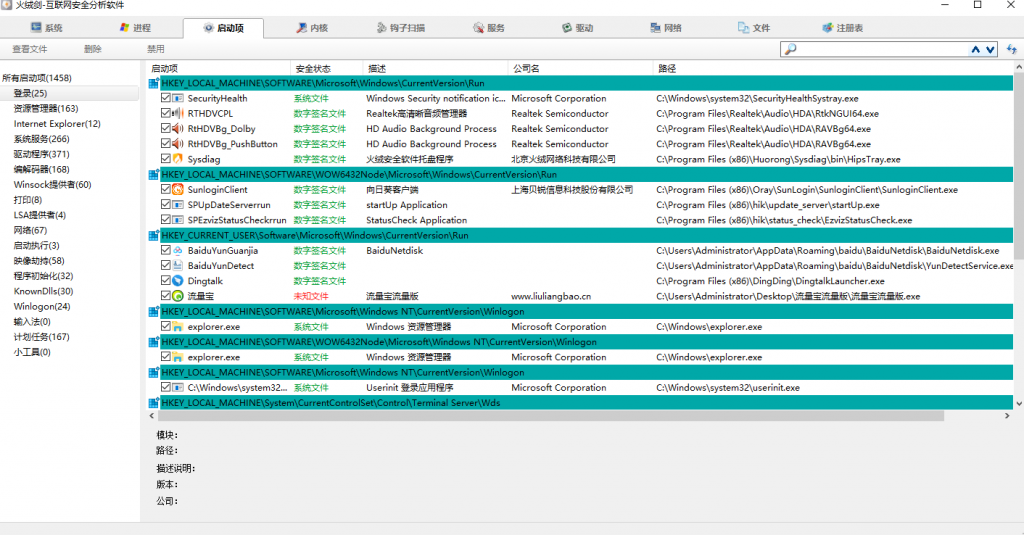The width and height of the screenshot is (1024, 535).
Task: Select the 启动项 tab
Action: tap(223, 27)
